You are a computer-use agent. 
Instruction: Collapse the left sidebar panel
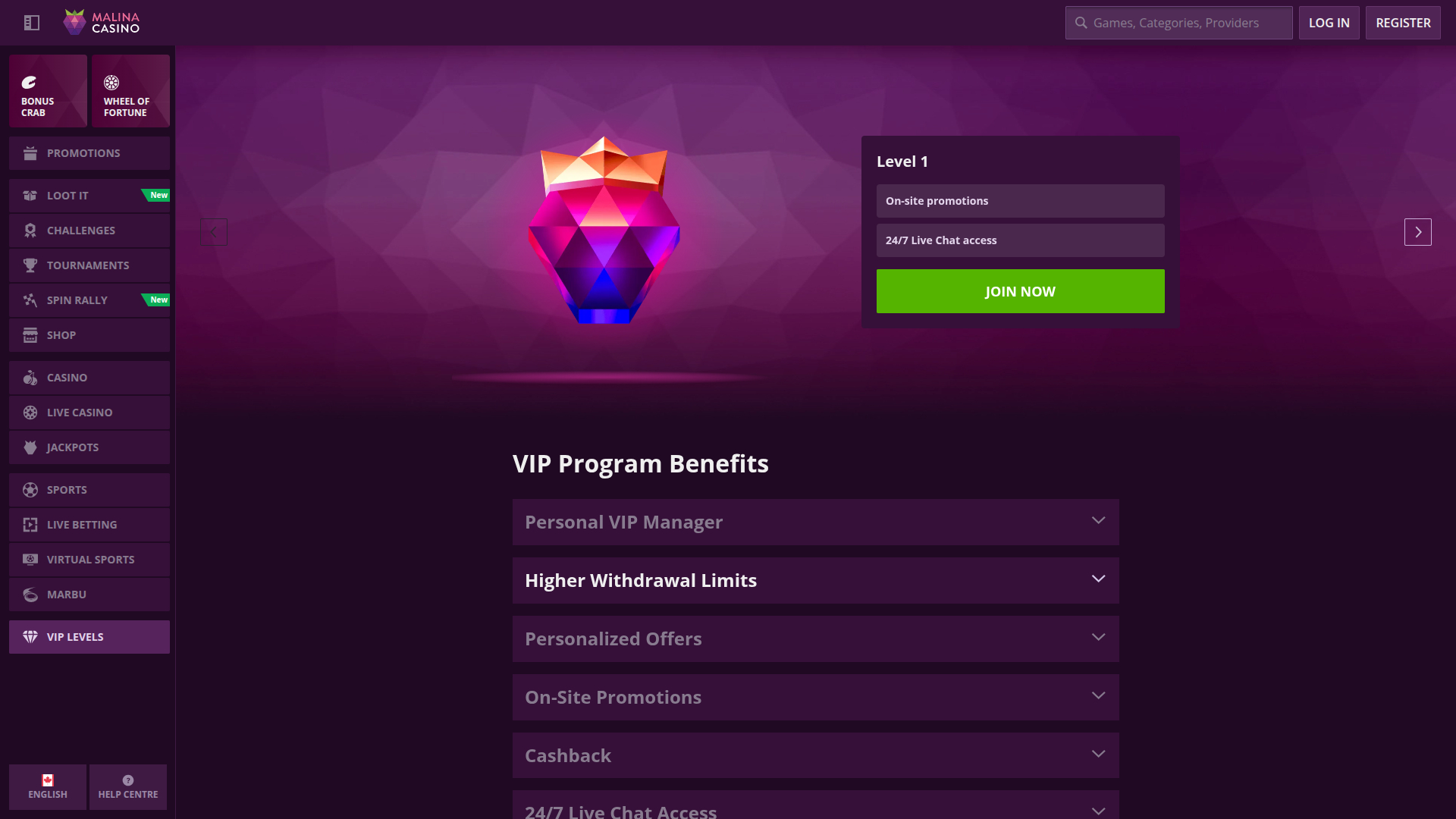tap(32, 23)
